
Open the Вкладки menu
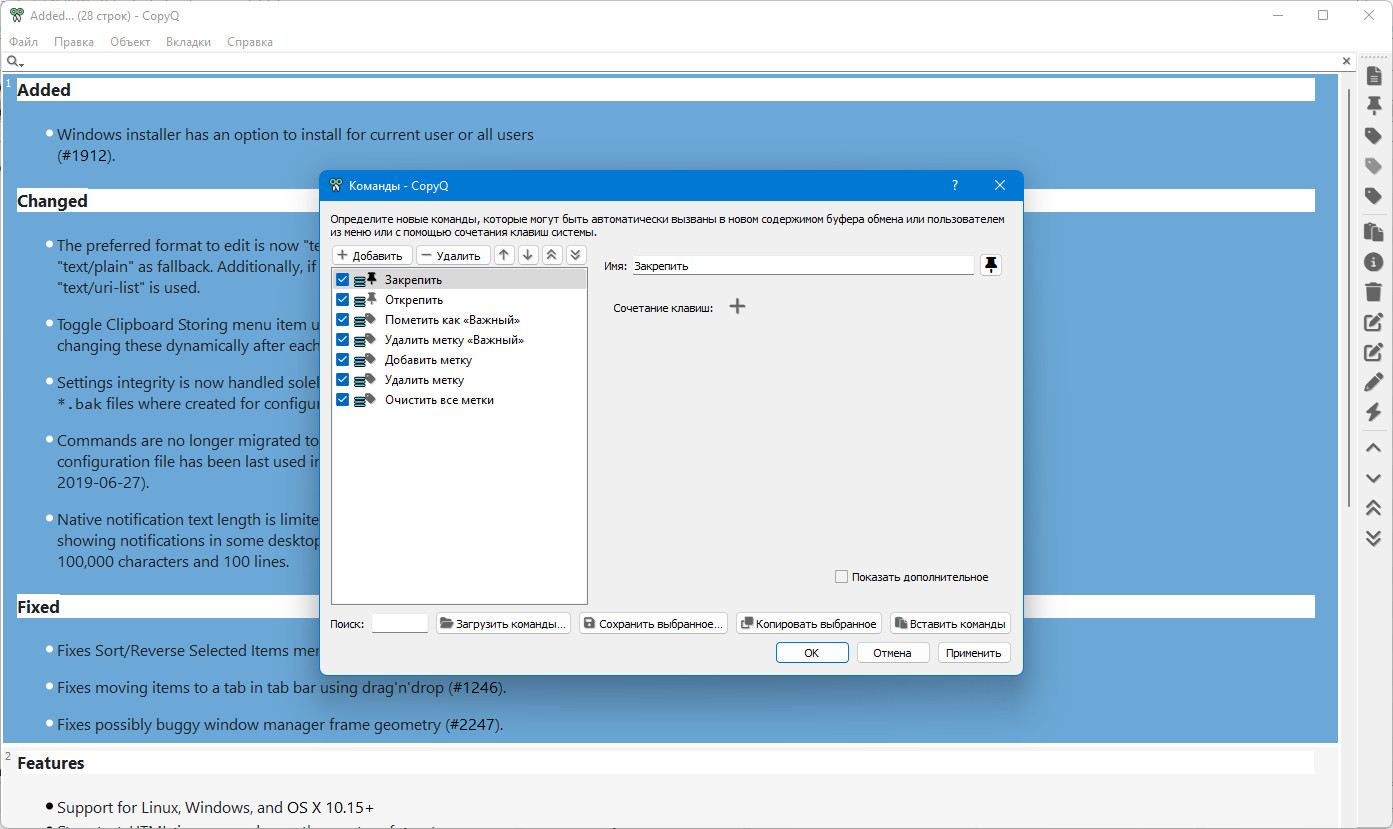coord(188,42)
